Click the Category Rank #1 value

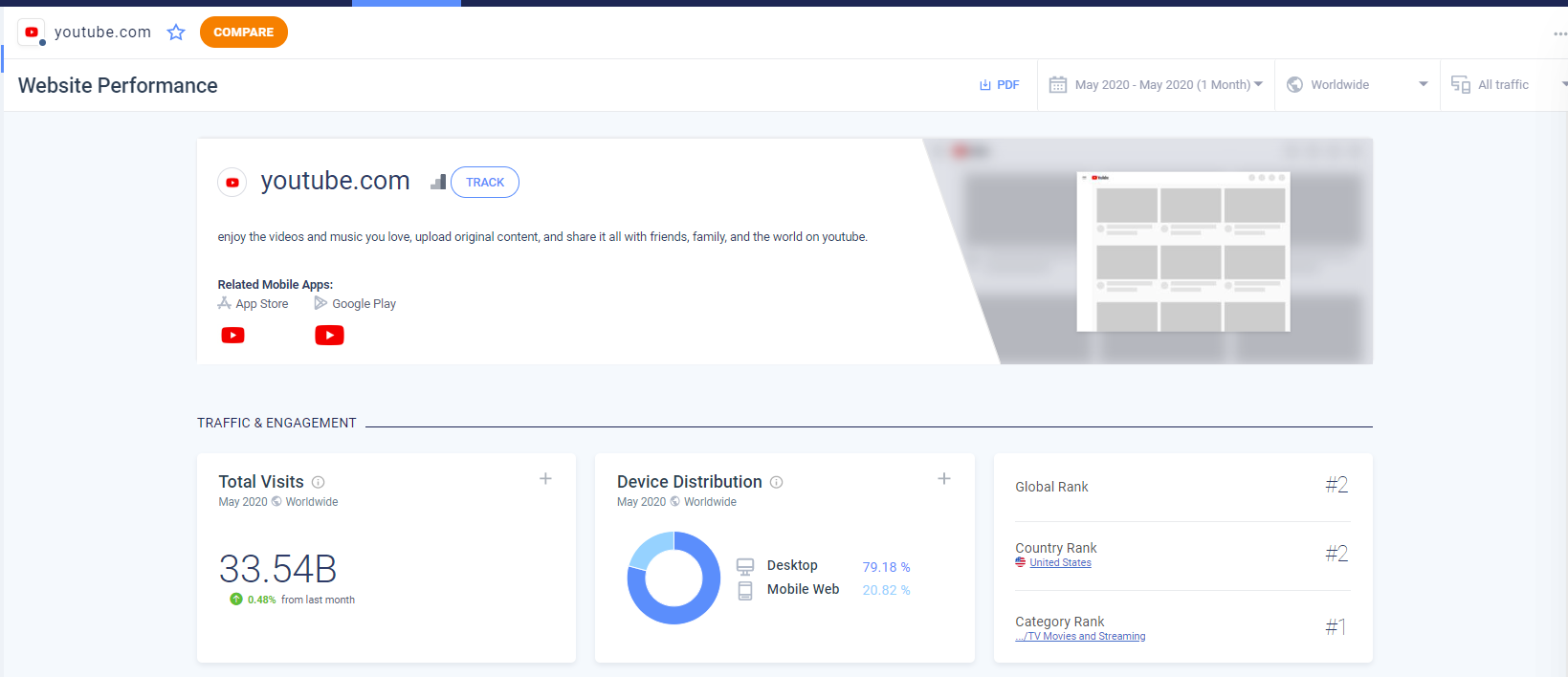click(x=1336, y=627)
